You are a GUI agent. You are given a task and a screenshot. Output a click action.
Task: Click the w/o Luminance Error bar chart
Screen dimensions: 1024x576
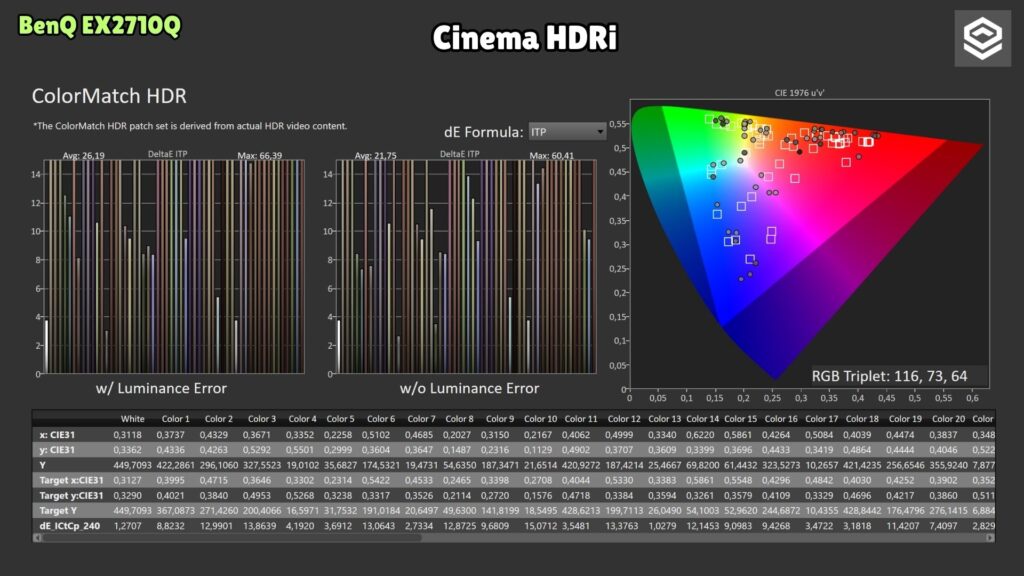click(x=465, y=266)
